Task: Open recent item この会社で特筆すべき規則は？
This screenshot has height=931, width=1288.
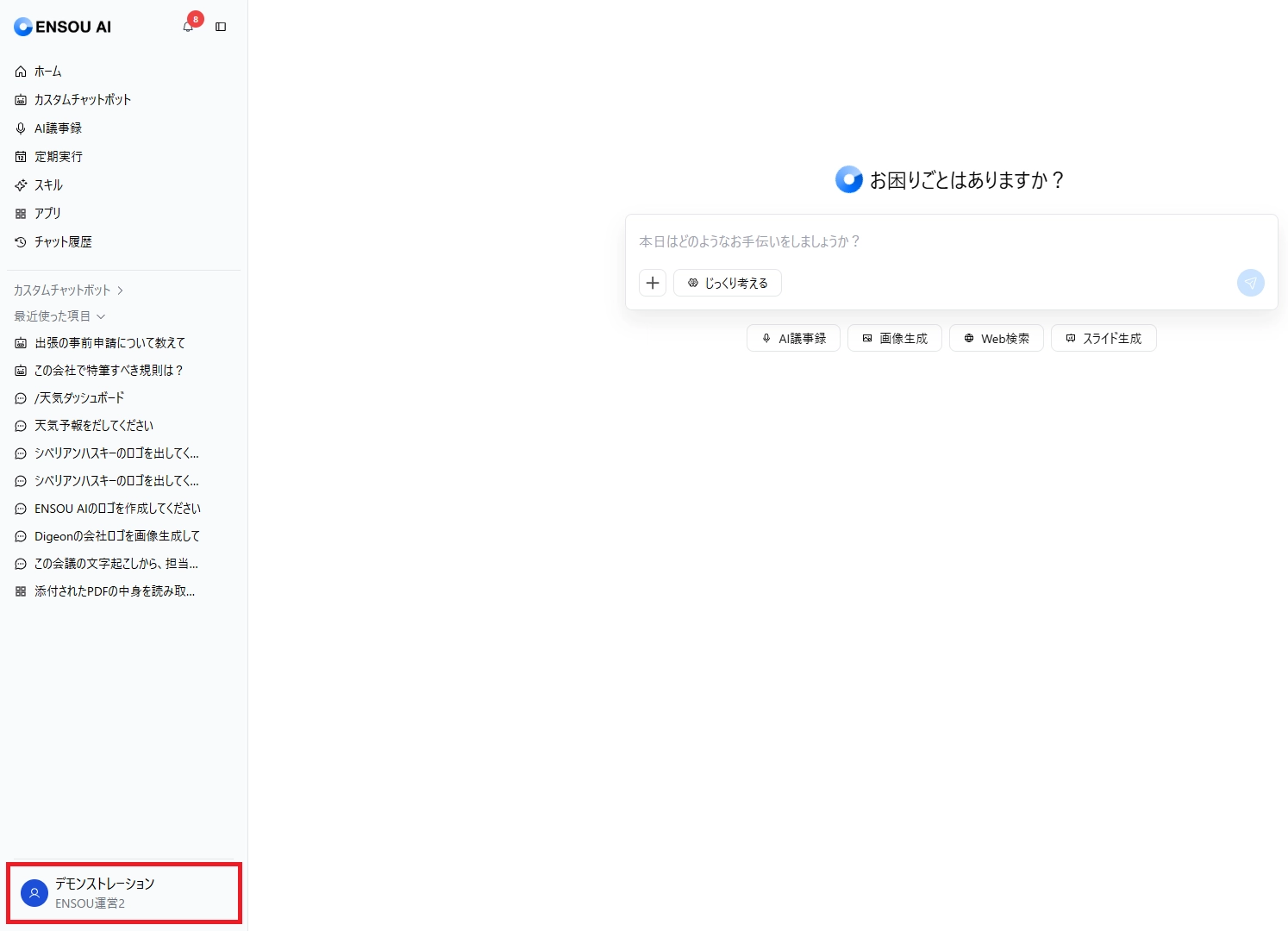Action: (x=123, y=371)
